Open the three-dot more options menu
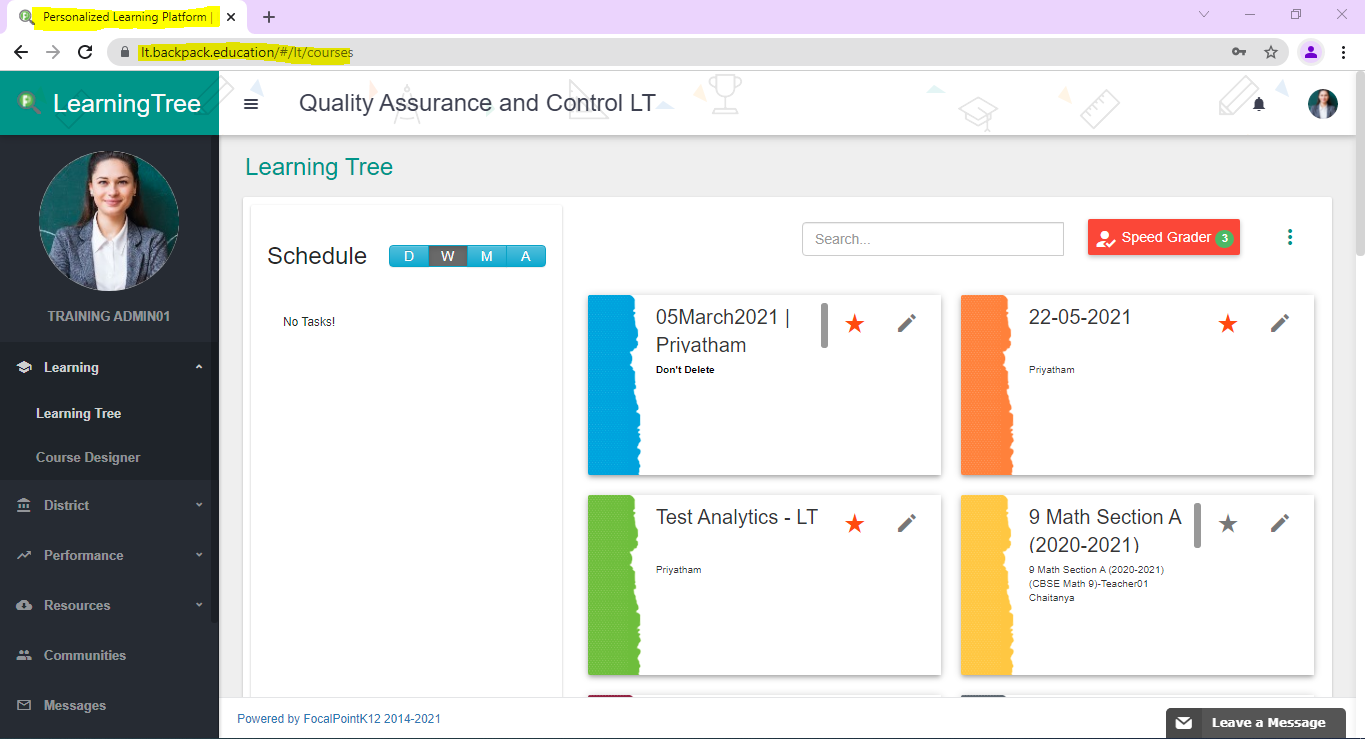This screenshot has height=739, width=1365. point(1290,237)
